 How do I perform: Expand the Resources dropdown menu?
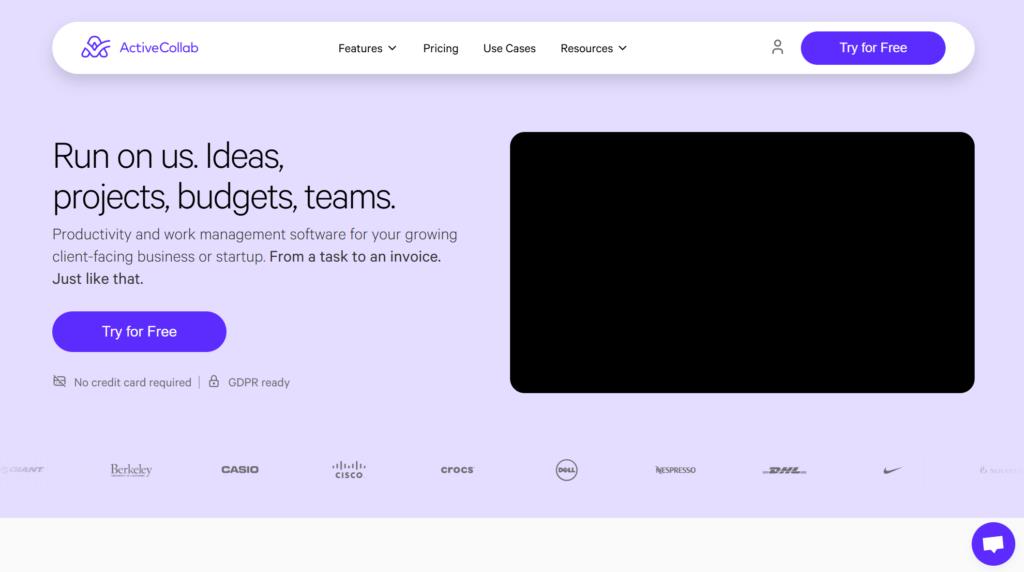pyautogui.click(x=593, y=48)
